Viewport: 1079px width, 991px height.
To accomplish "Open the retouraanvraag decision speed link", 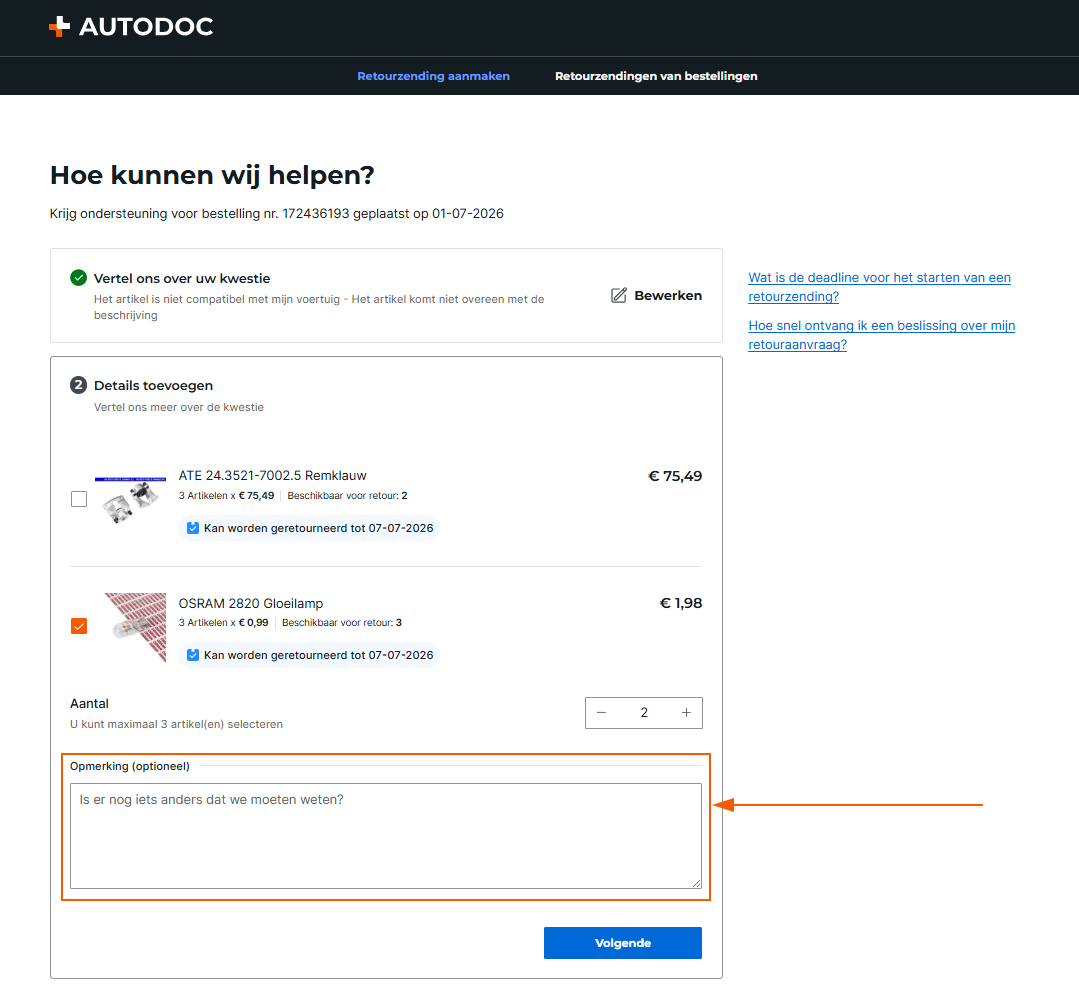I will point(882,335).
